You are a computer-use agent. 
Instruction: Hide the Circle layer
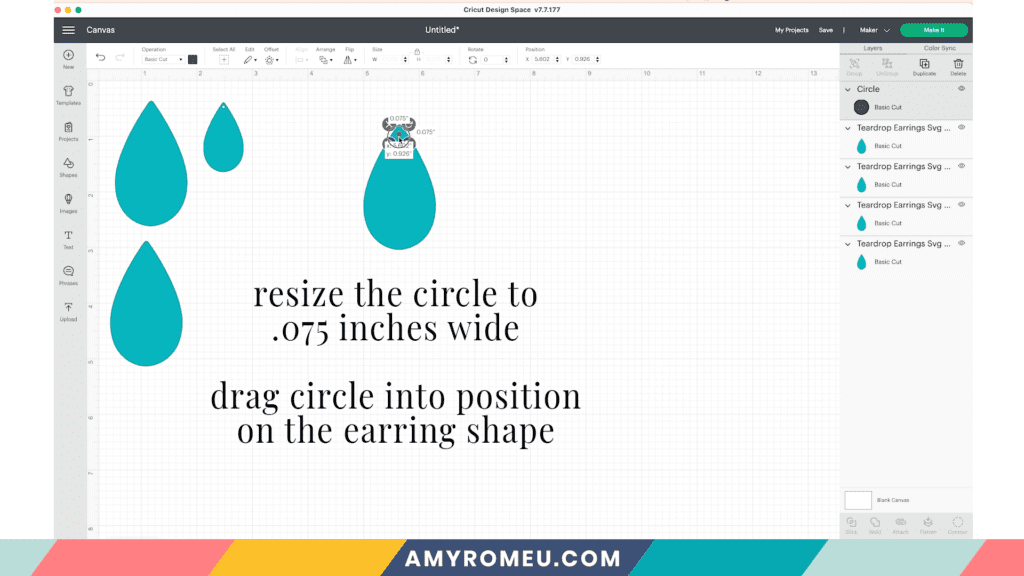coord(961,89)
